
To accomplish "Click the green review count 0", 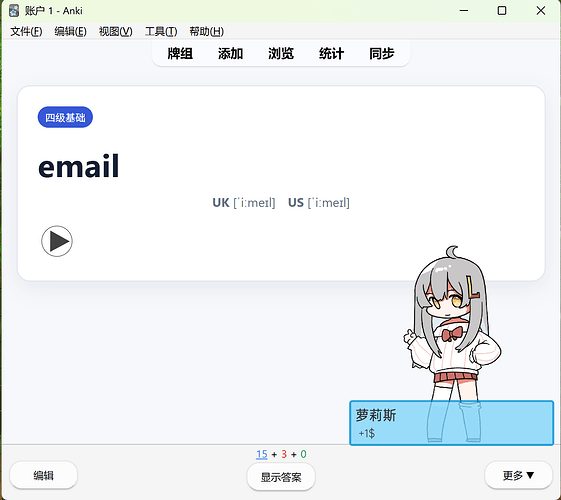I will pyautogui.click(x=303, y=454).
